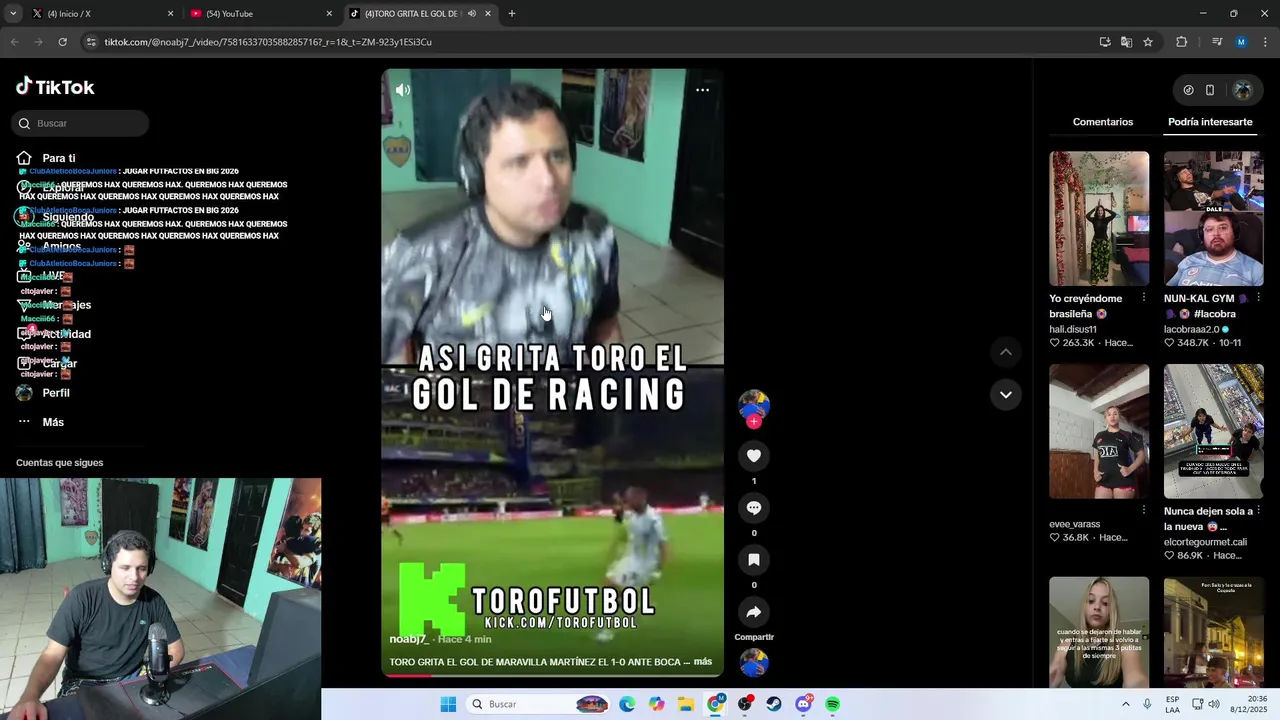
Task: Go to the next video with down chevron
Action: pos(1006,395)
